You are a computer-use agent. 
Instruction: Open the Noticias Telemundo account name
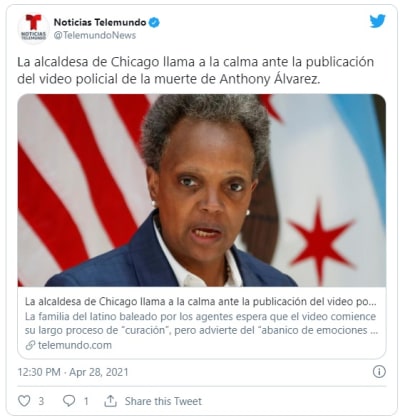(100, 23)
